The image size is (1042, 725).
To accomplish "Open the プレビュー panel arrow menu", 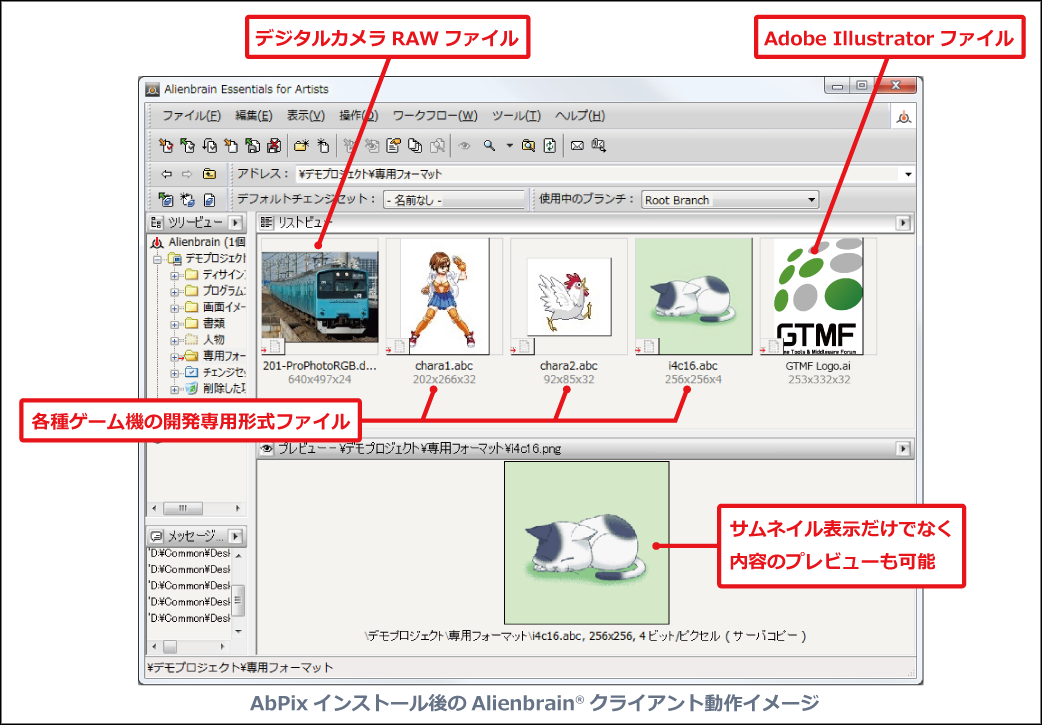I will [902, 449].
